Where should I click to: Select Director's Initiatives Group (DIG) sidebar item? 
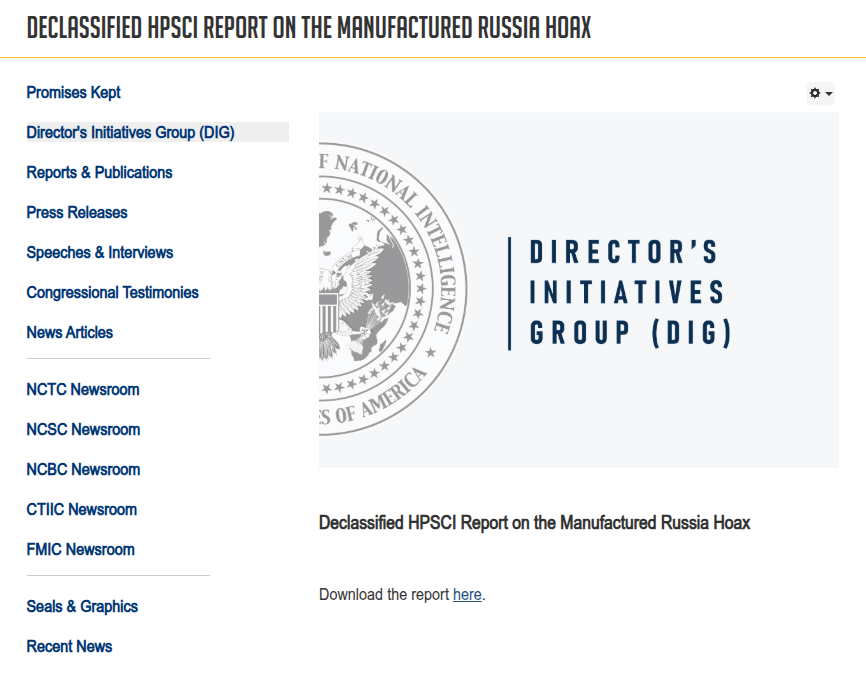coord(157,132)
